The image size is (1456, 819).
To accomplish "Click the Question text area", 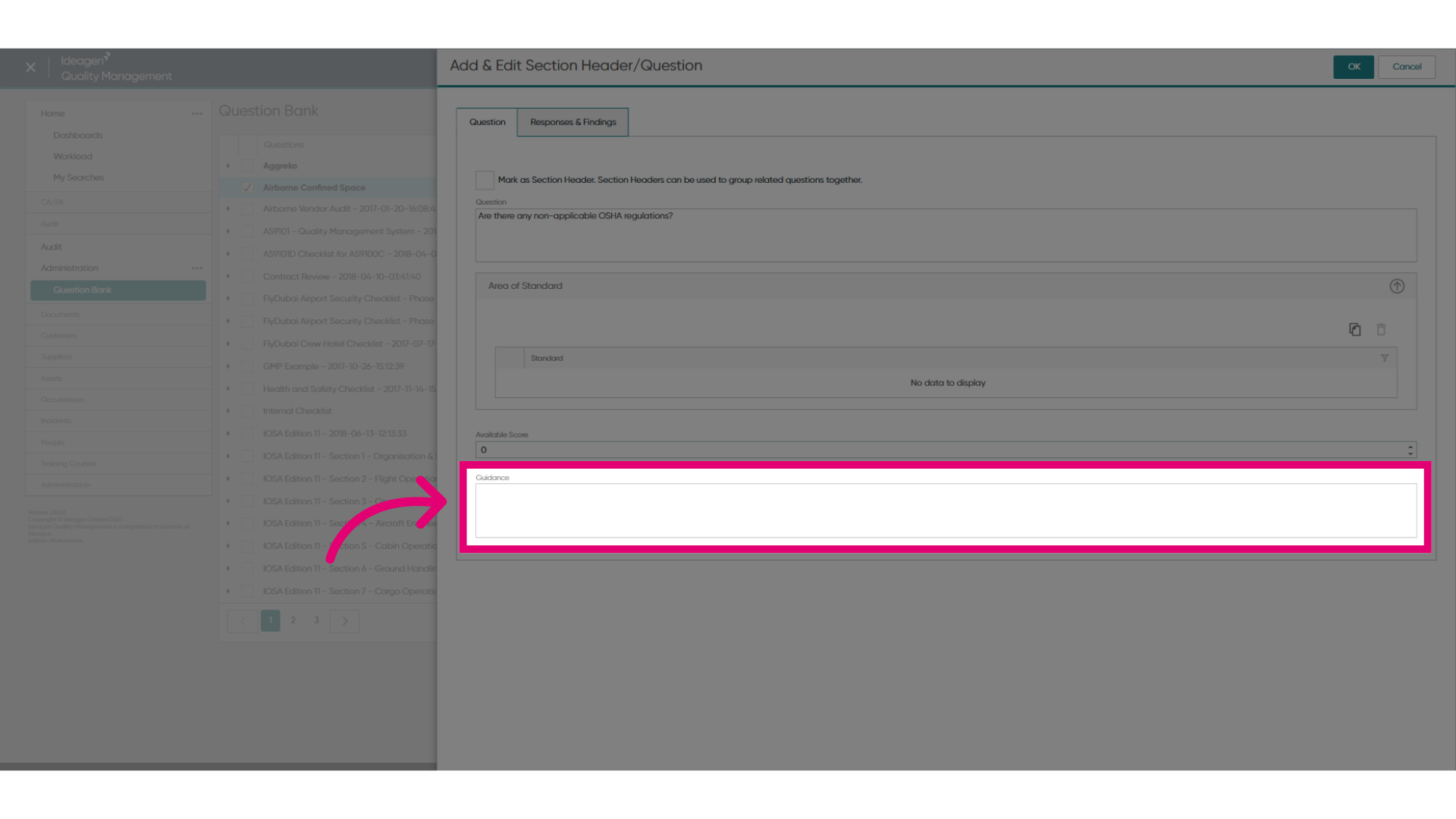I will pyautogui.click(x=946, y=236).
